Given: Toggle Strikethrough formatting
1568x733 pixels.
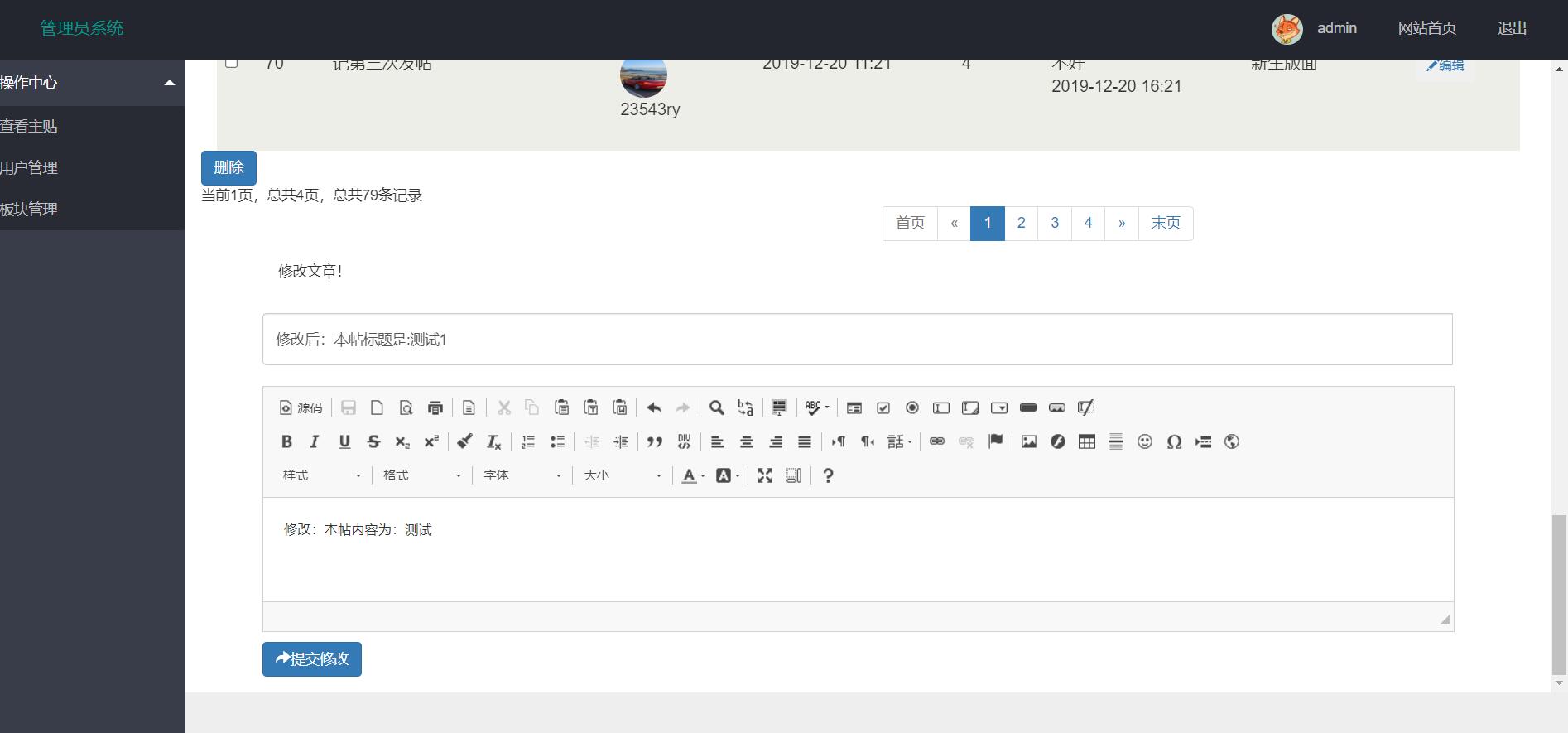Looking at the screenshot, I should click(x=373, y=441).
